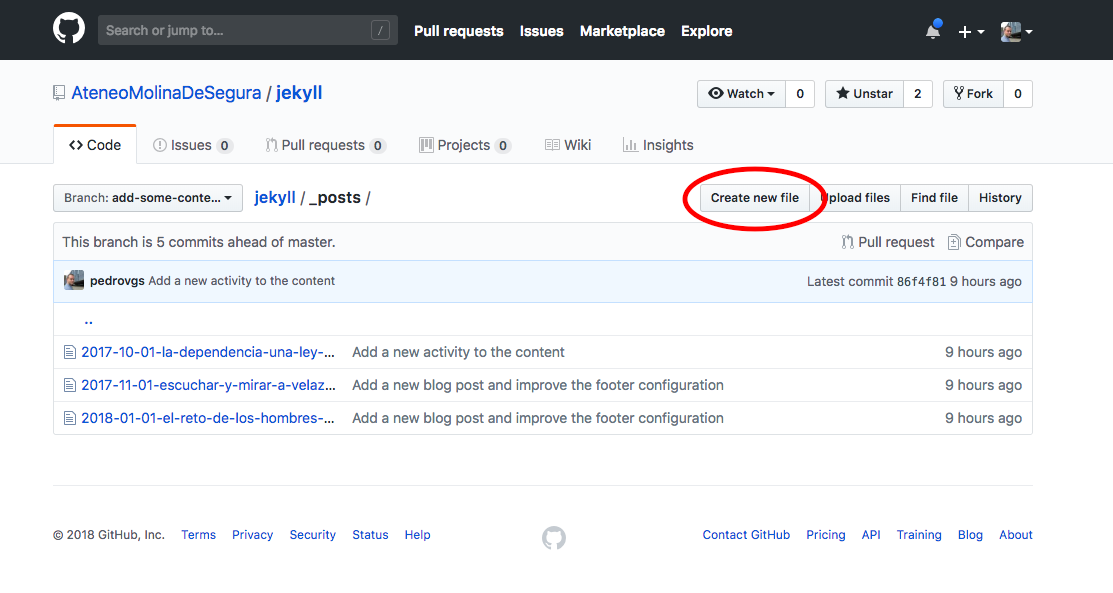This screenshot has width=1113, height=593.
Task: Click Upload files button
Action: point(855,198)
